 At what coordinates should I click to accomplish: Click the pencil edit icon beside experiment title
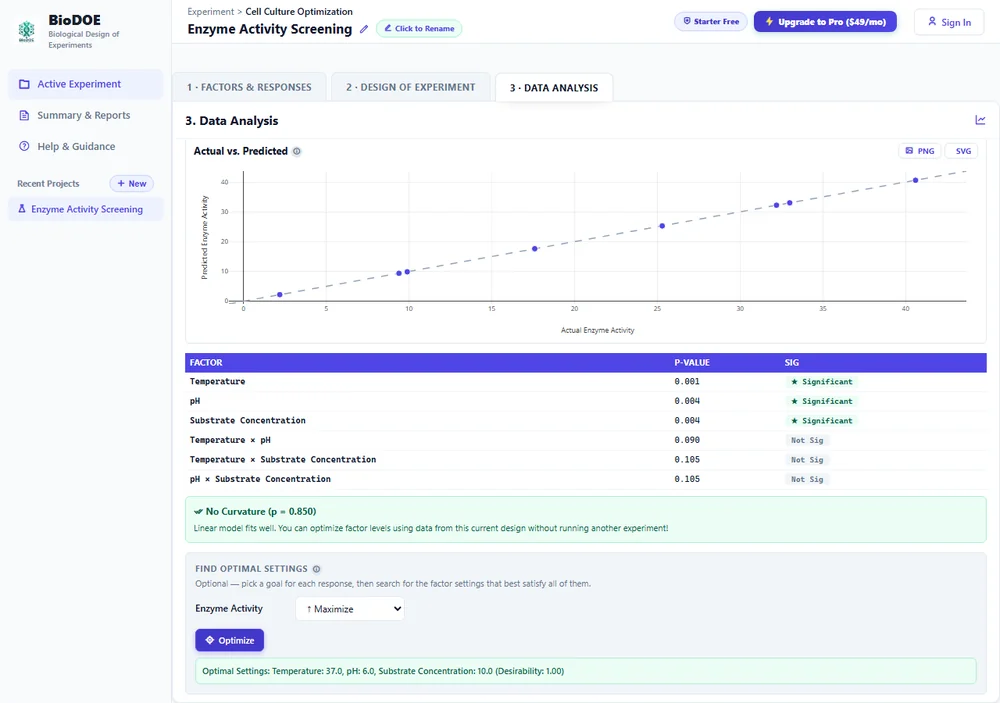tap(364, 29)
